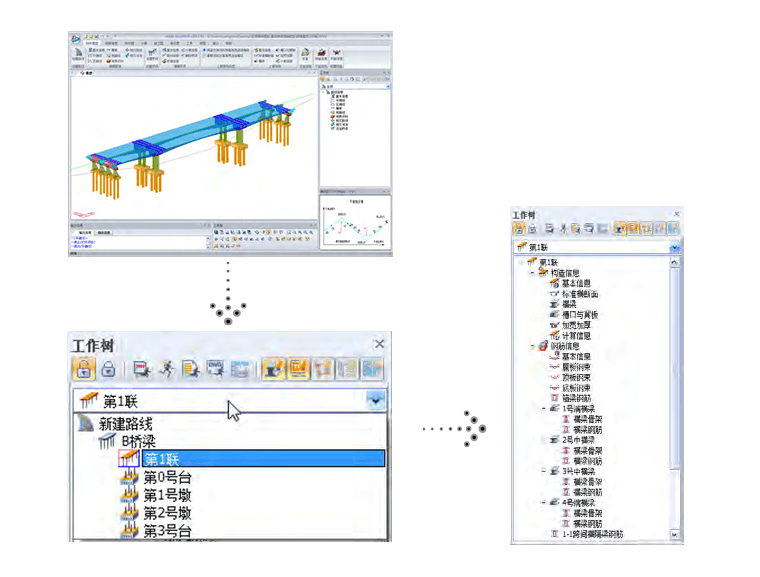Click the scroll-down arrow of the right tree
760x577 pixels.
674,534
